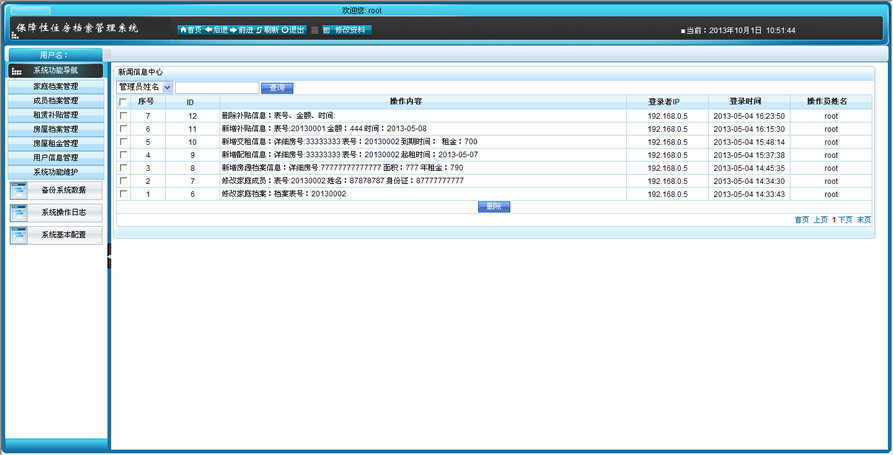893x455 pixels.
Task: Open the 管理员姓名 search field dropdown
Action: [167, 88]
